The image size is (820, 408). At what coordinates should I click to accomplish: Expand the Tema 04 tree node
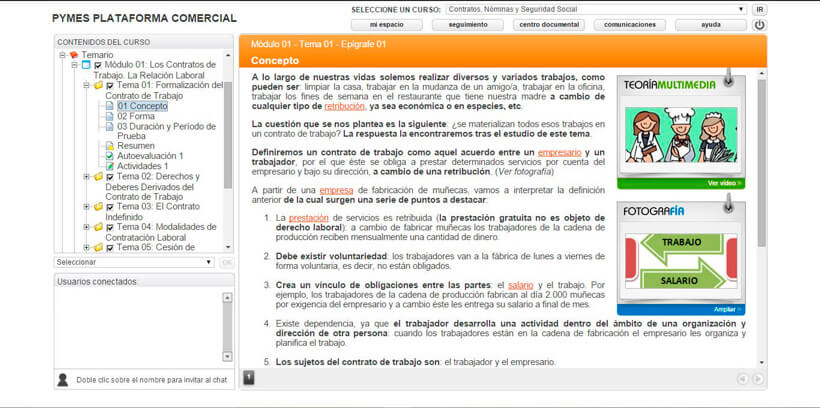coord(86,227)
